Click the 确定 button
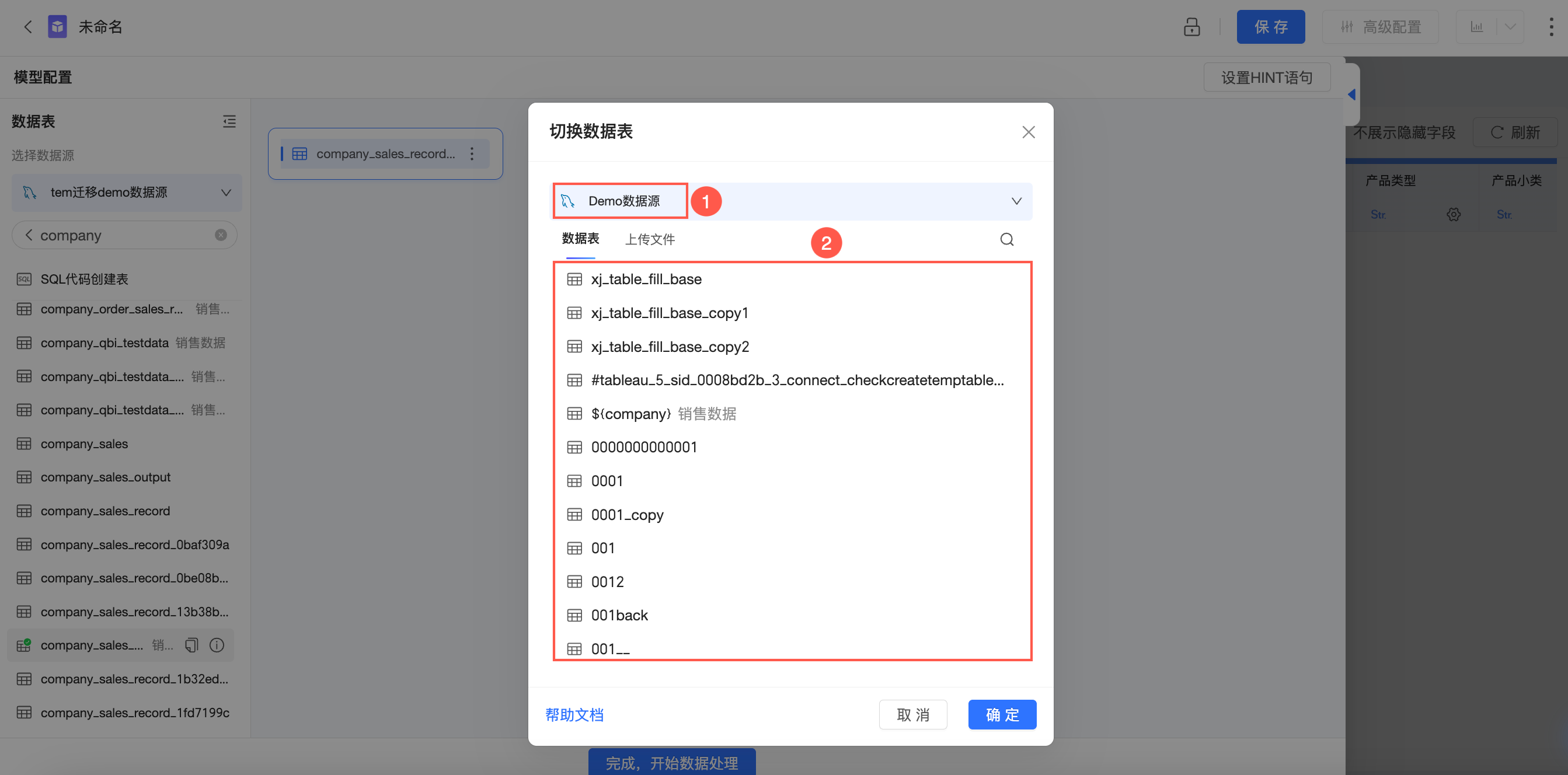 coord(1001,714)
